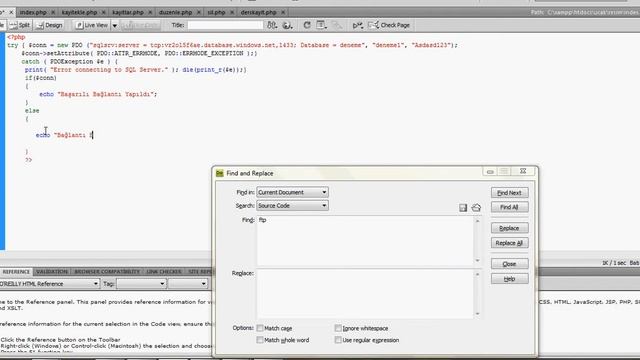Click the 'else' keyword in code
The image size is (640, 360).
point(32,111)
